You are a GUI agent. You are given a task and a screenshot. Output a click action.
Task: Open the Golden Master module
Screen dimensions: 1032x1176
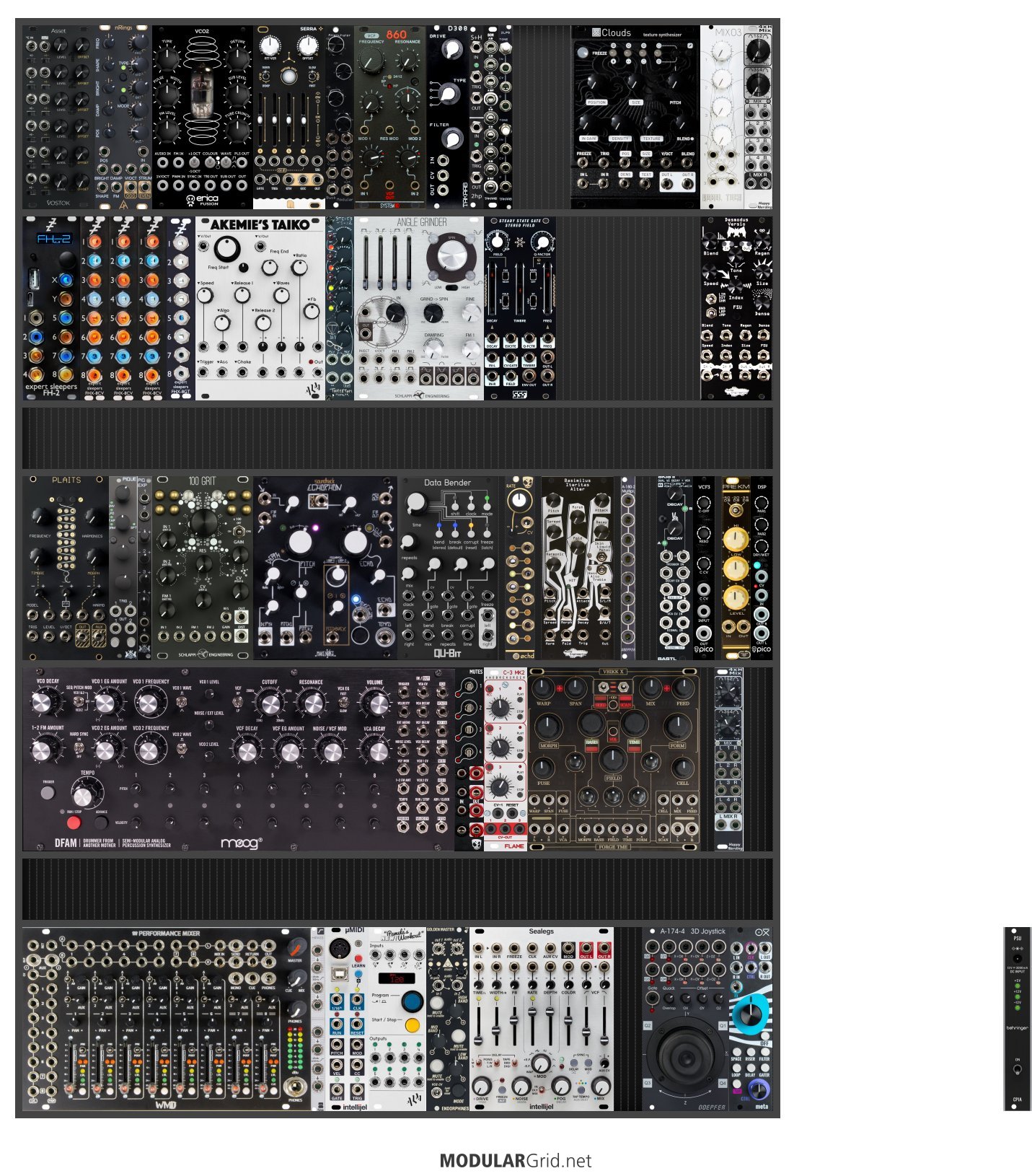click(x=448, y=1019)
